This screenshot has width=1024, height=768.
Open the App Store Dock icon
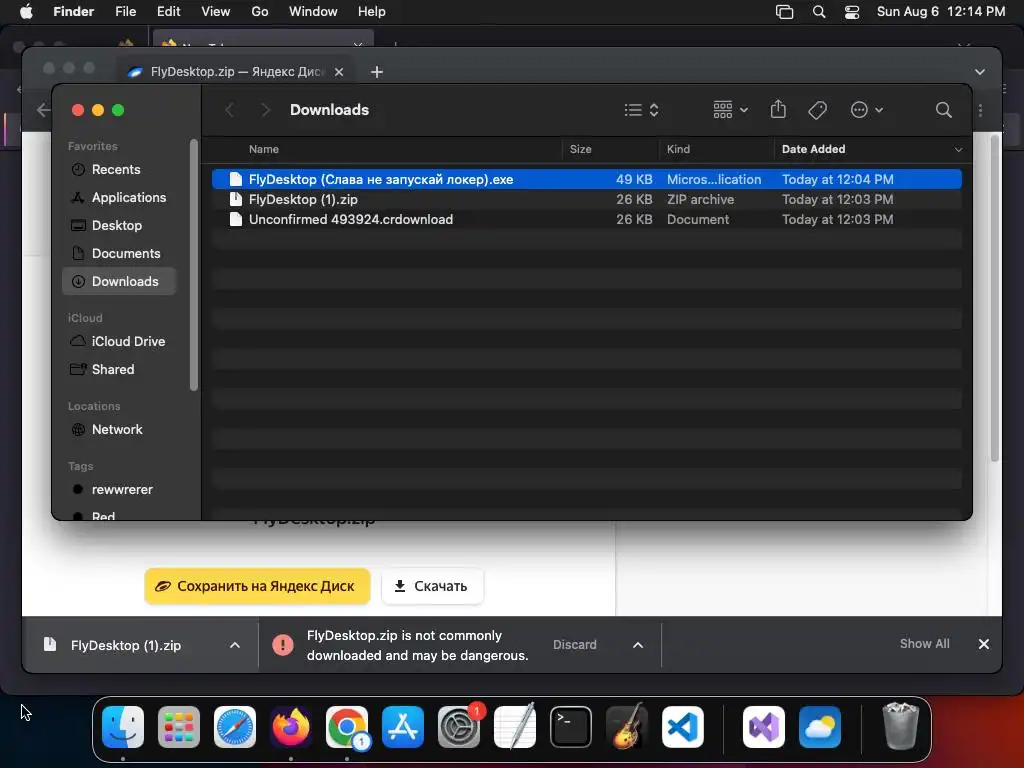point(402,727)
